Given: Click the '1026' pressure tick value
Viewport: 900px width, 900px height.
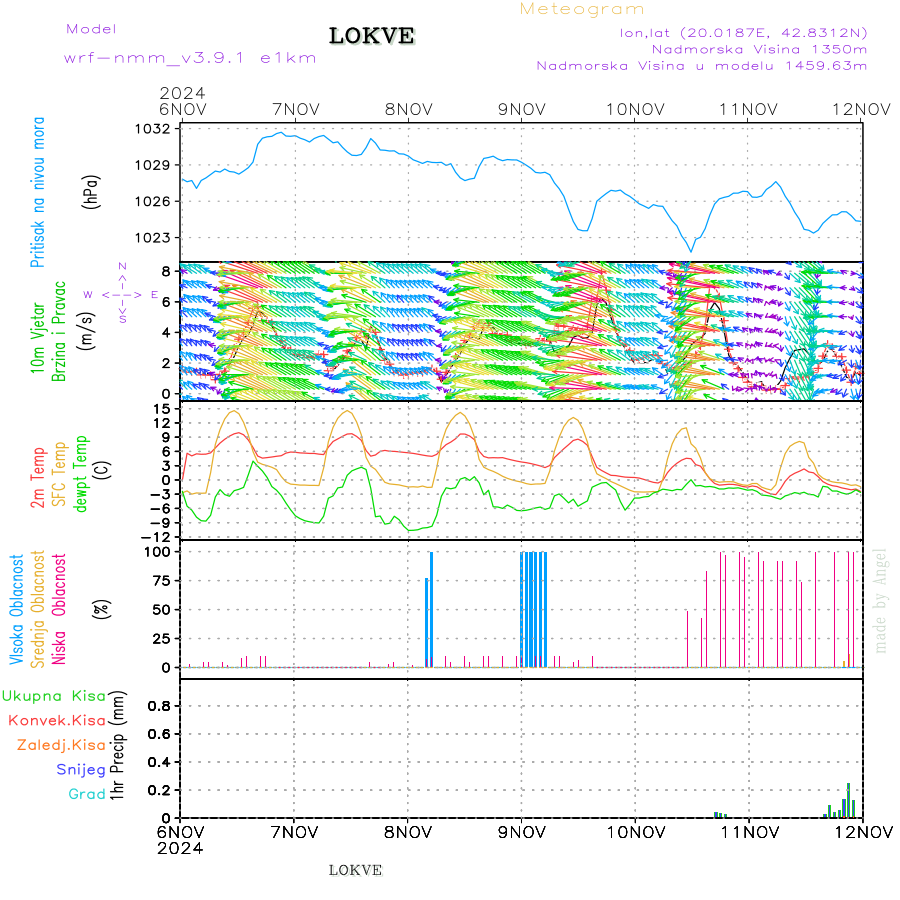Looking at the screenshot, I should [153, 201].
